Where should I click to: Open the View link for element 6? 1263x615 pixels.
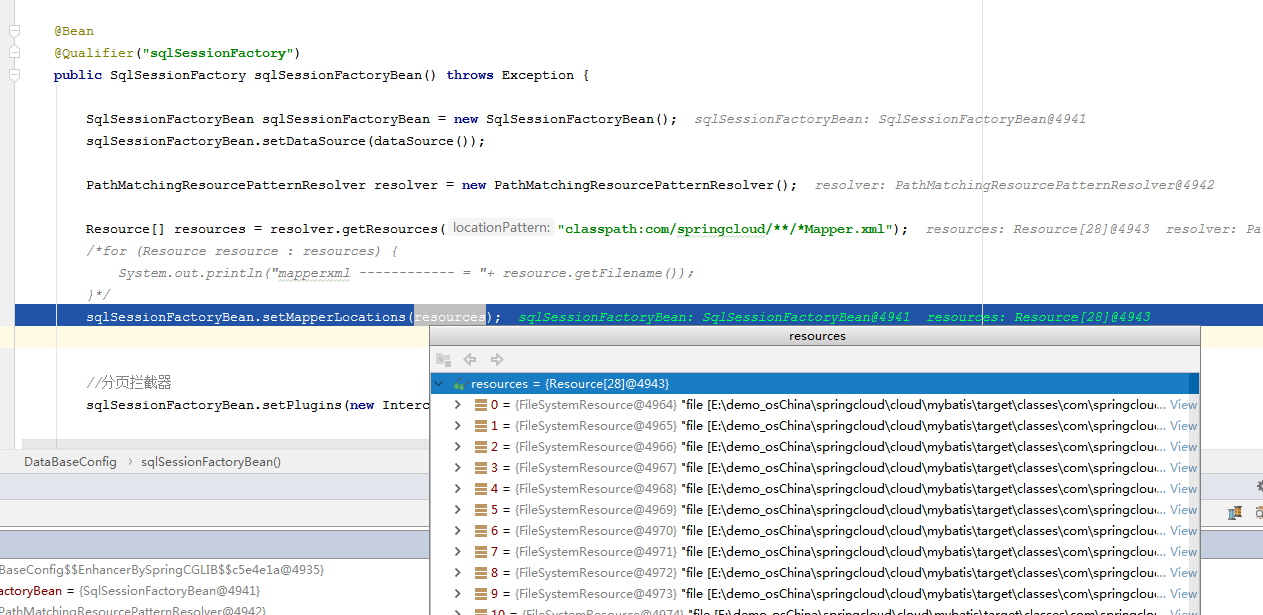coord(1183,531)
